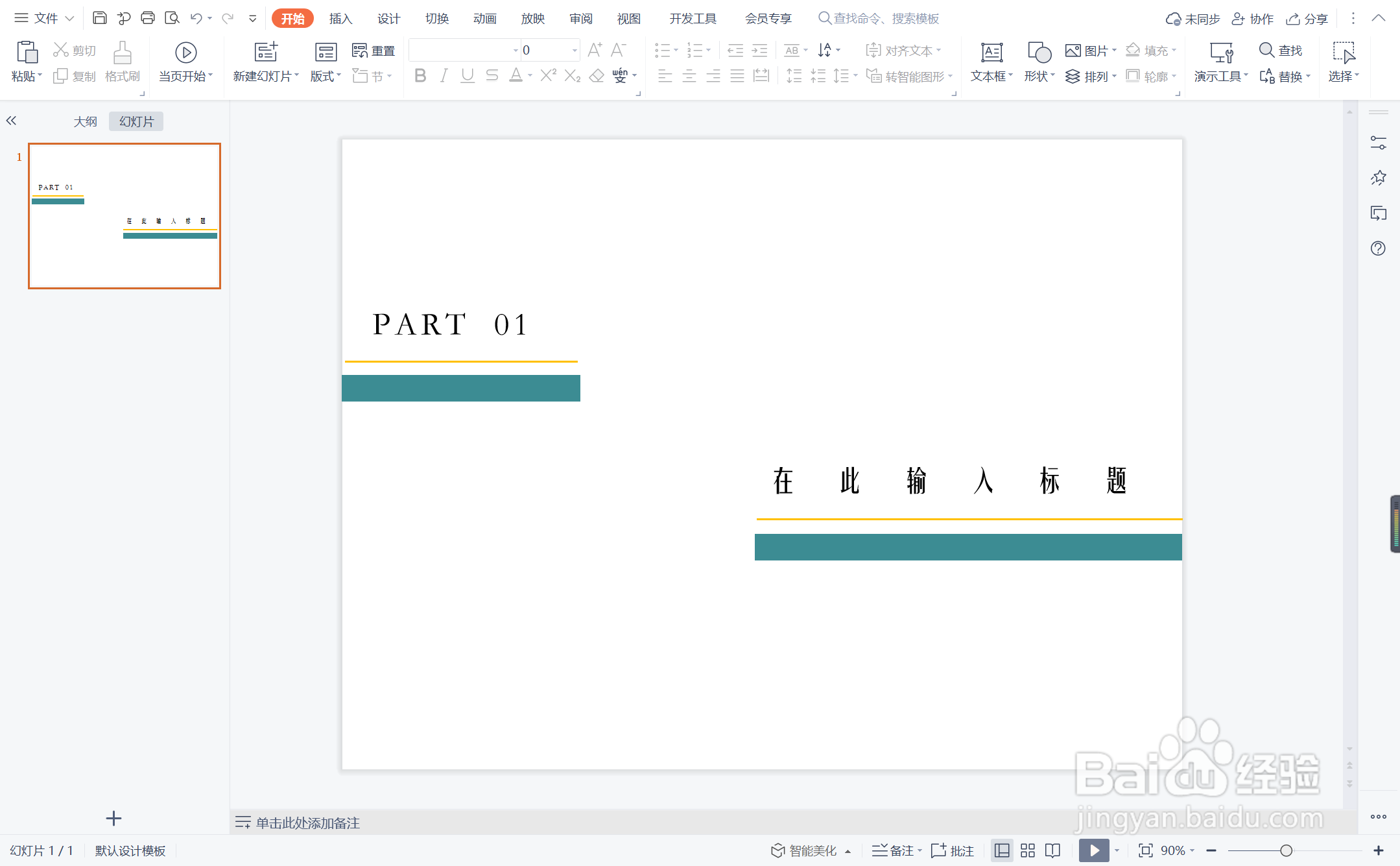Open the Find tool
This screenshot has height=866, width=1400.
tap(1280, 50)
